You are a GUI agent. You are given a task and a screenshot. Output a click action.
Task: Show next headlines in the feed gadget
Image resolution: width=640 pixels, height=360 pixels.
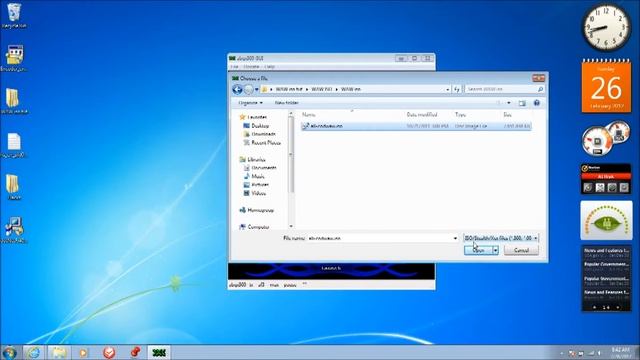coord(618,307)
